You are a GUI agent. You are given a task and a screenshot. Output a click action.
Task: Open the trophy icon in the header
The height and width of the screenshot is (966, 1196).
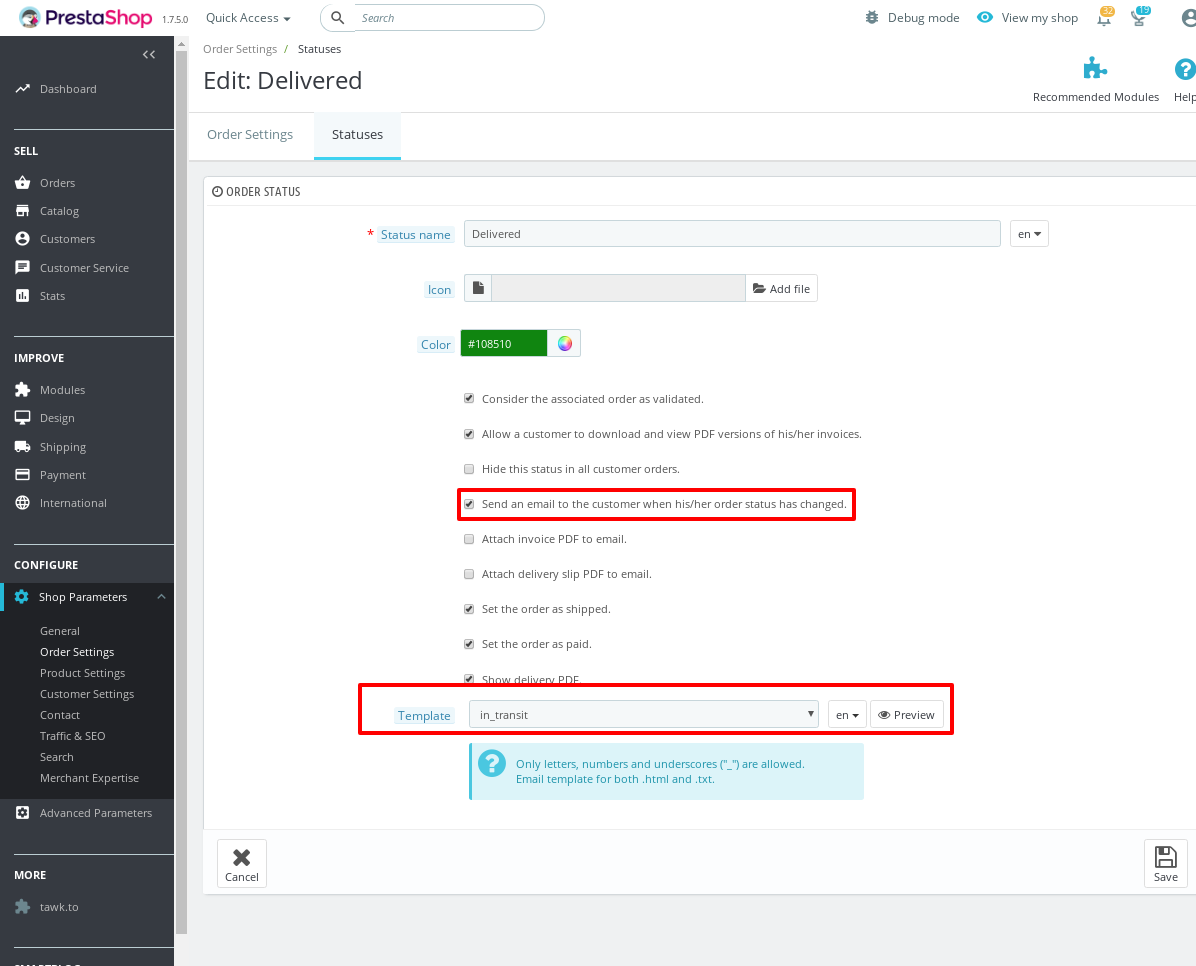point(1140,18)
